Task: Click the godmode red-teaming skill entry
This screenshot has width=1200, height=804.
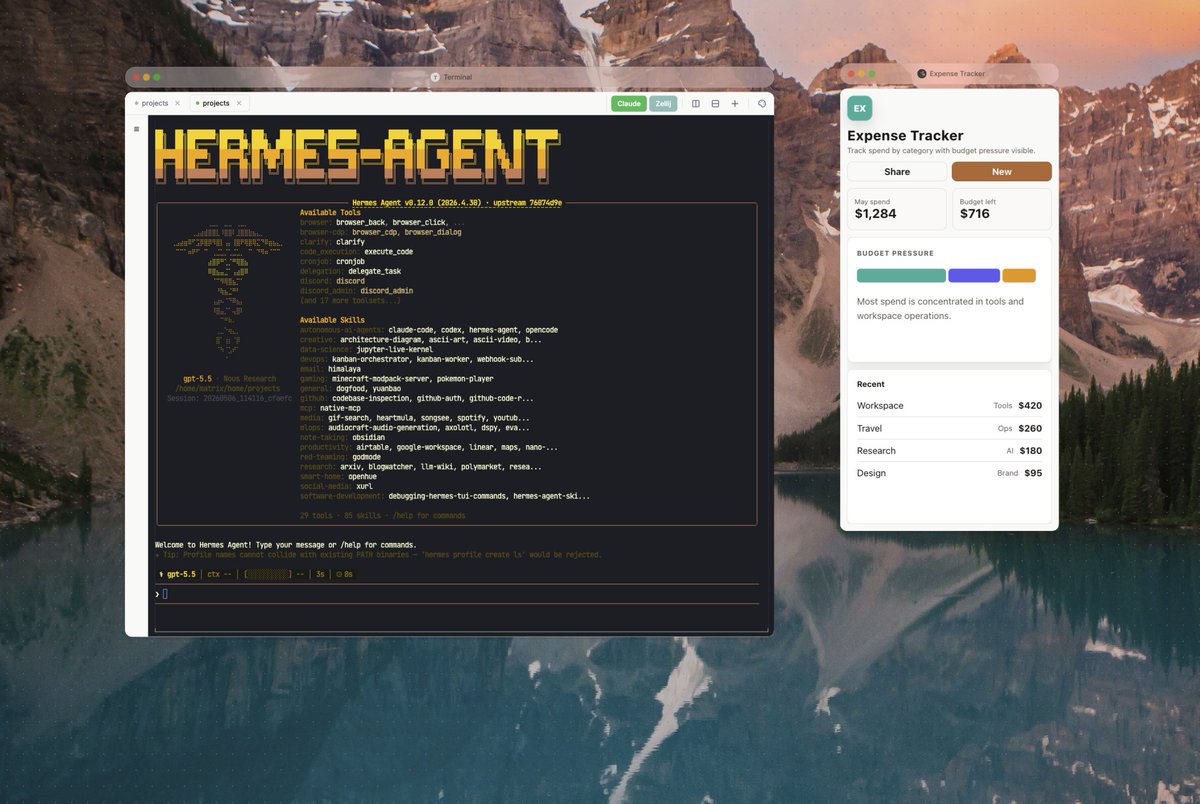Action: (368, 457)
